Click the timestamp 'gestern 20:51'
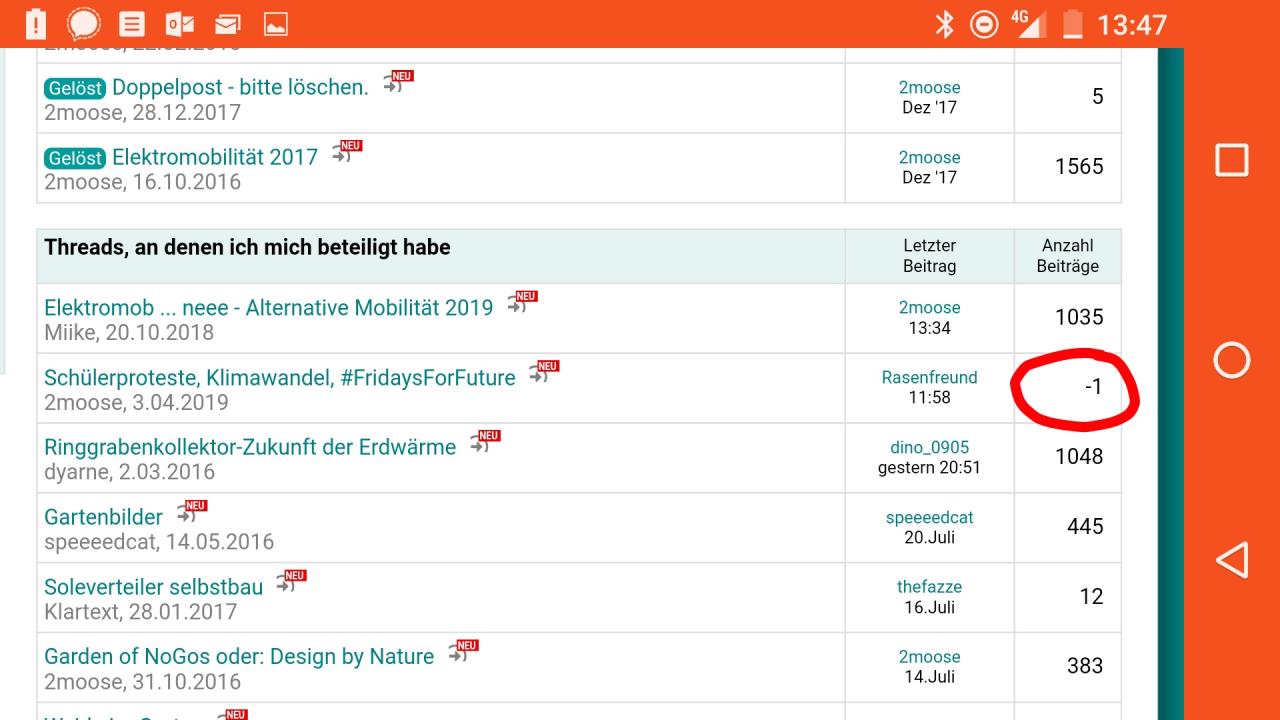This screenshot has height=720, width=1280. 929,468
